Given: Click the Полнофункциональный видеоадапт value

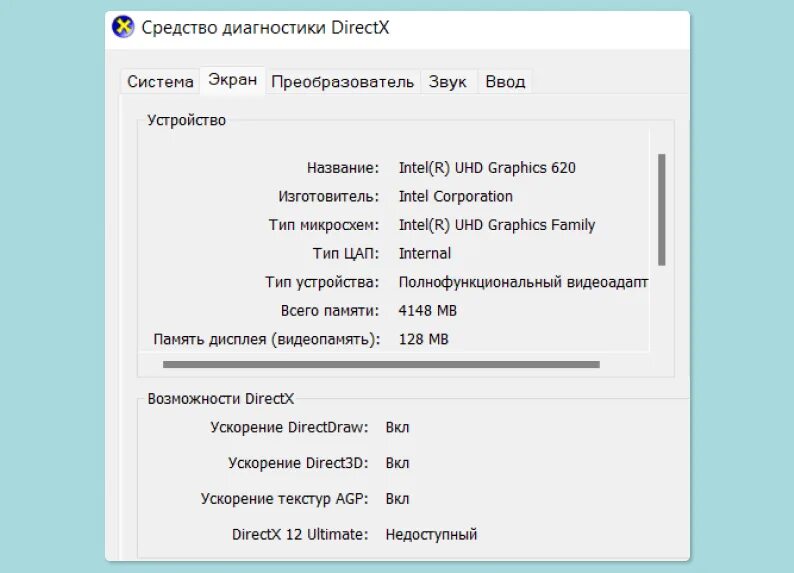Looking at the screenshot, I should coord(523,282).
